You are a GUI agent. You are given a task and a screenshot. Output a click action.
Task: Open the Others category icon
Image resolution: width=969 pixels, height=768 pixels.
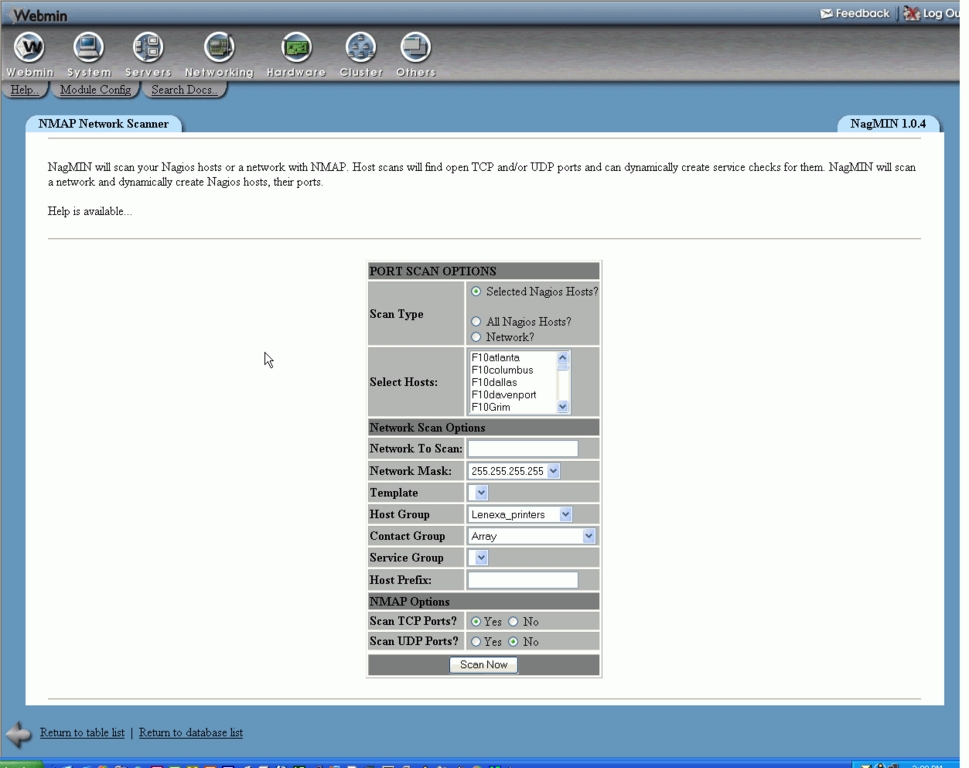pyautogui.click(x=415, y=48)
